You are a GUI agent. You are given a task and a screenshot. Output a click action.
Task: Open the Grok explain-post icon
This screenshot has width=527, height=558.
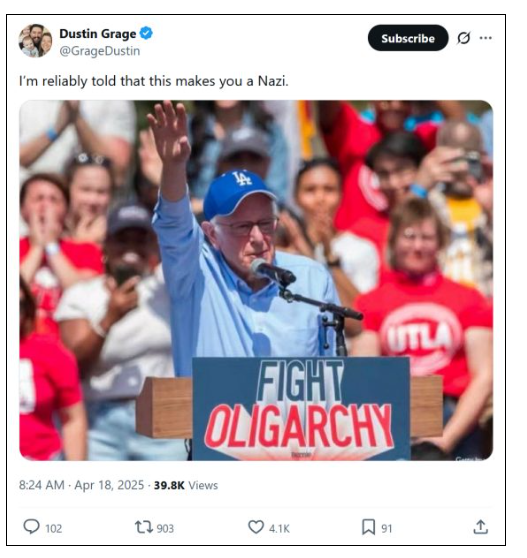pos(464,38)
